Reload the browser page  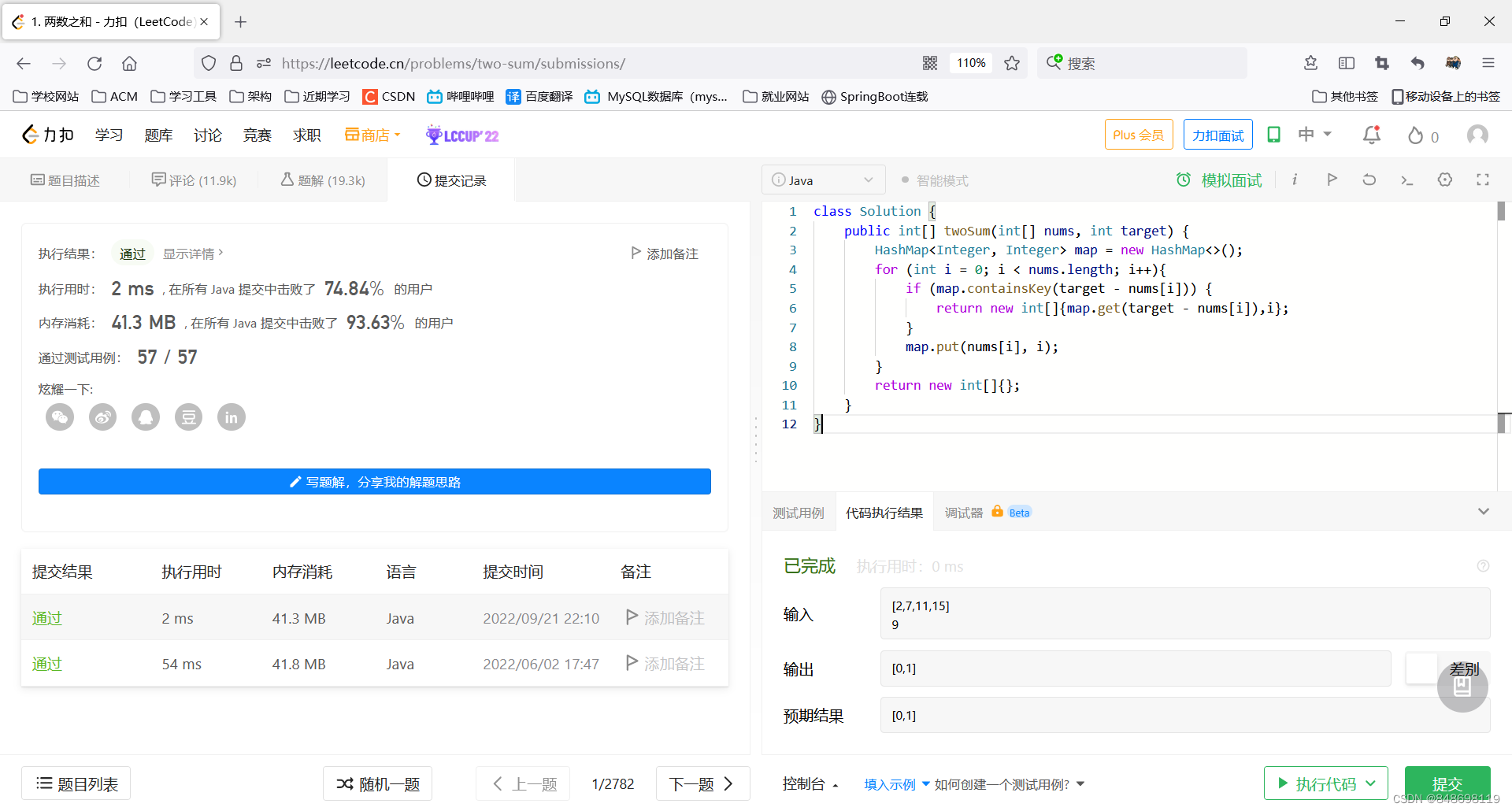[x=94, y=63]
